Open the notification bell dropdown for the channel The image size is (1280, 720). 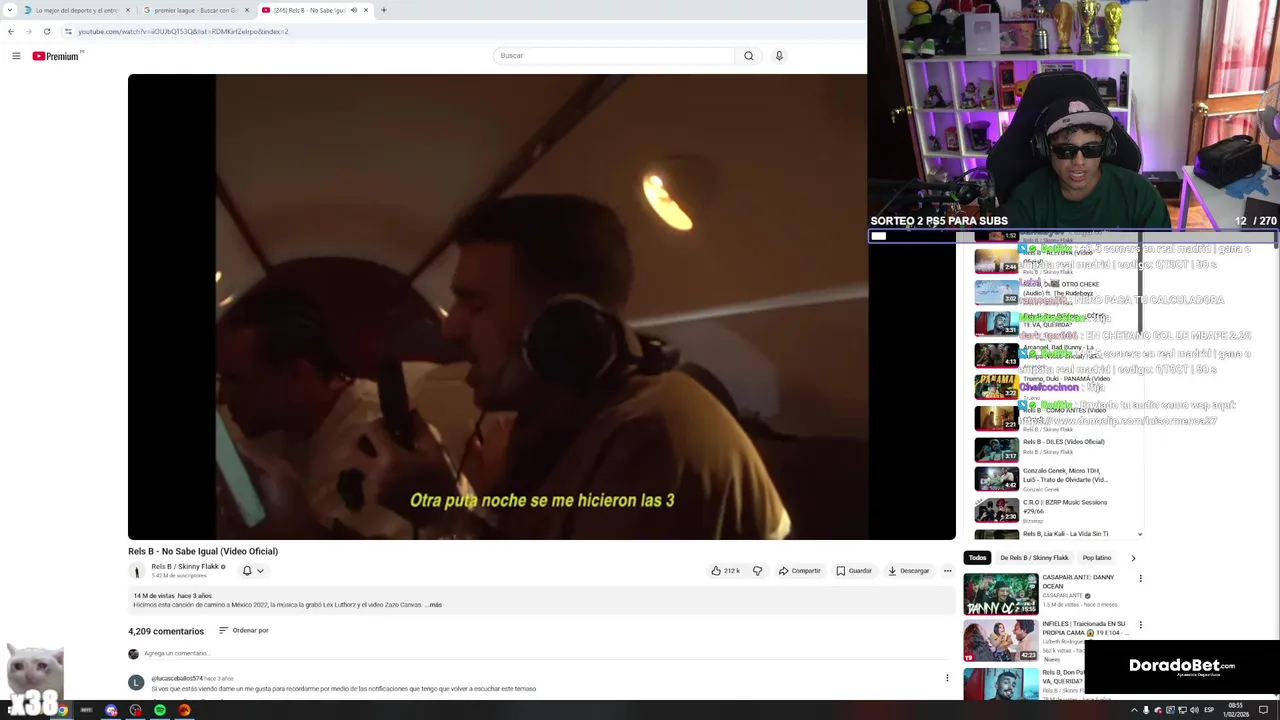coord(253,571)
